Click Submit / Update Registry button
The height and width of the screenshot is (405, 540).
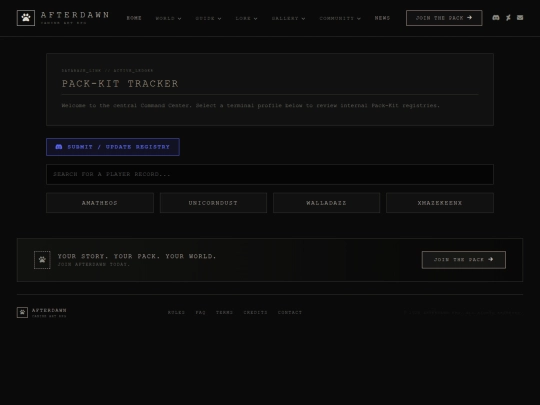coord(113,147)
